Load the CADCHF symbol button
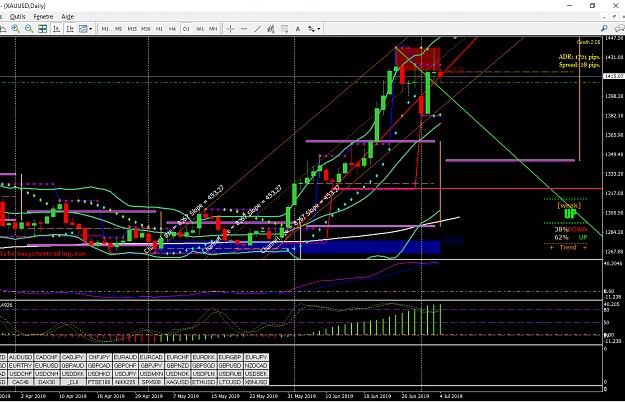Viewport: 625px width, 402px height. click(x=47, y=357)
